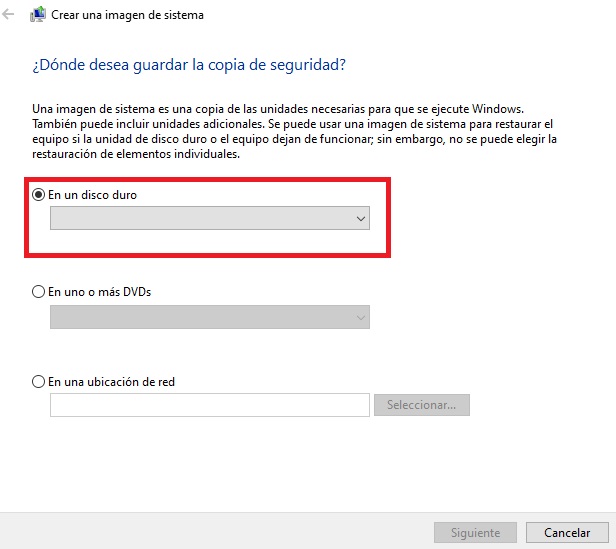The image size is (616, 549).
Task: Choose 'En una ubicación de red' radio button
Action: point(38,382)
